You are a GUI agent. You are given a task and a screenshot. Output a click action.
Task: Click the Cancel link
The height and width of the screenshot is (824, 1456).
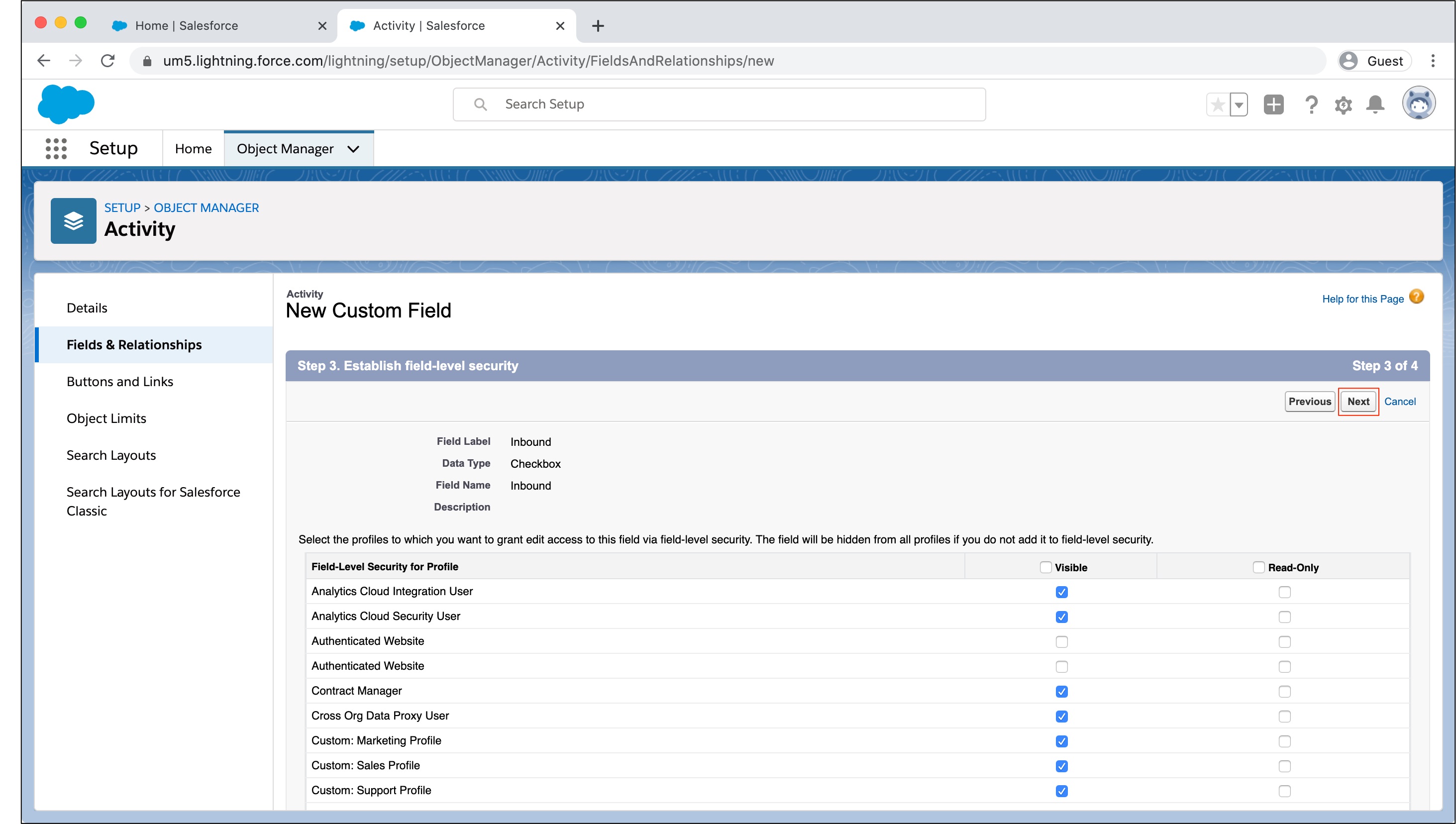pyautogui.click(x=1399, y=401)
